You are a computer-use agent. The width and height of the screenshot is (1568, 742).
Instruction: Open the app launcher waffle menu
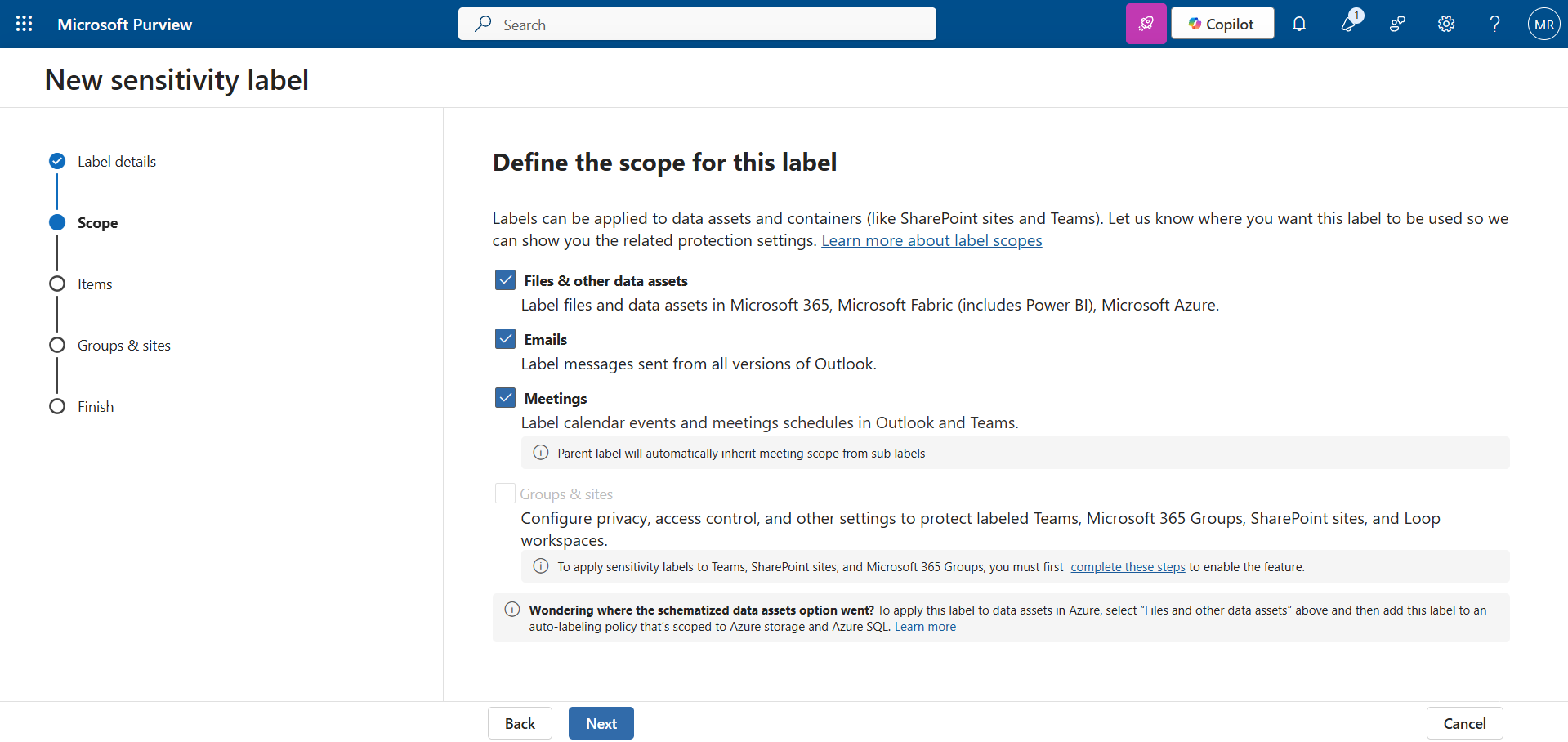[x=24, y=24]
